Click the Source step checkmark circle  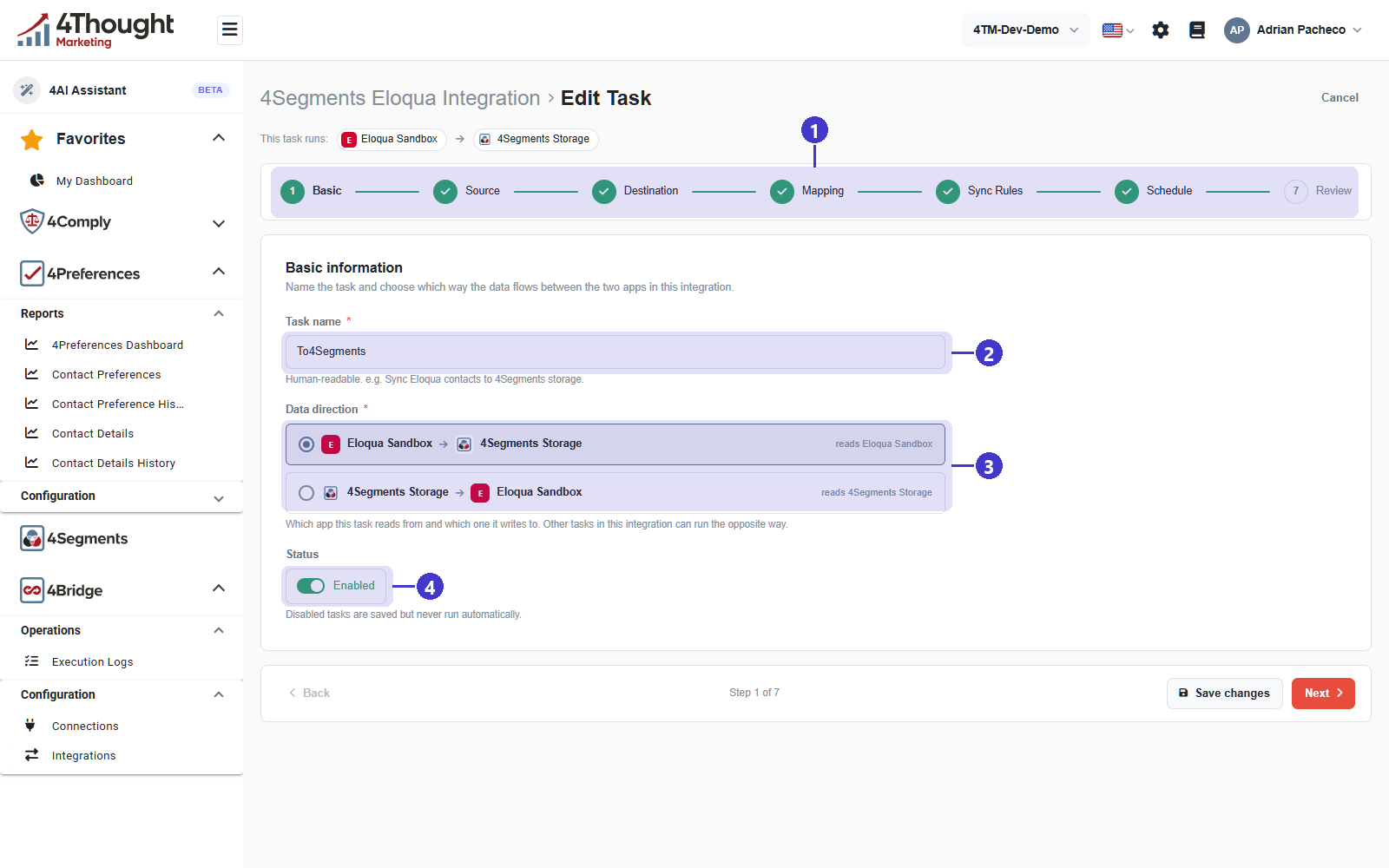click(x=445, y=191)
